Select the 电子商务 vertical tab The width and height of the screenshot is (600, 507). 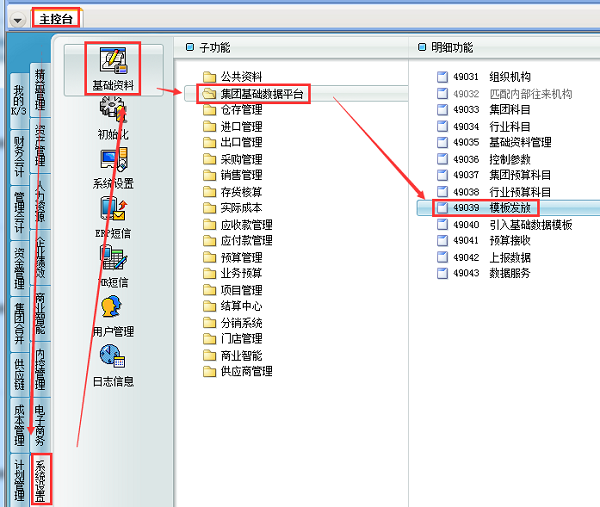coord(40,425)
